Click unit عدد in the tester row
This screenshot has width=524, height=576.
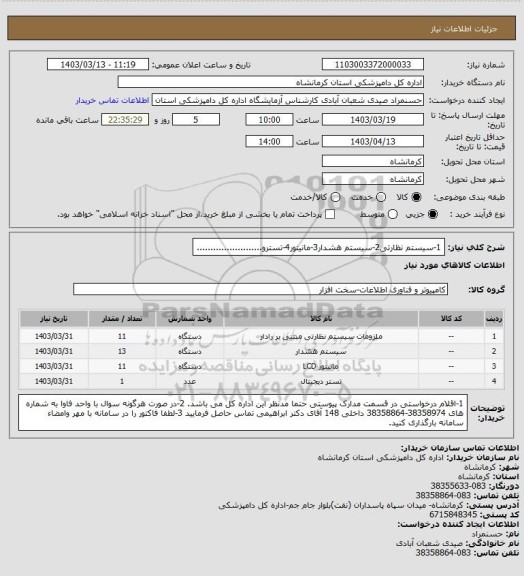tap(190, 382)
